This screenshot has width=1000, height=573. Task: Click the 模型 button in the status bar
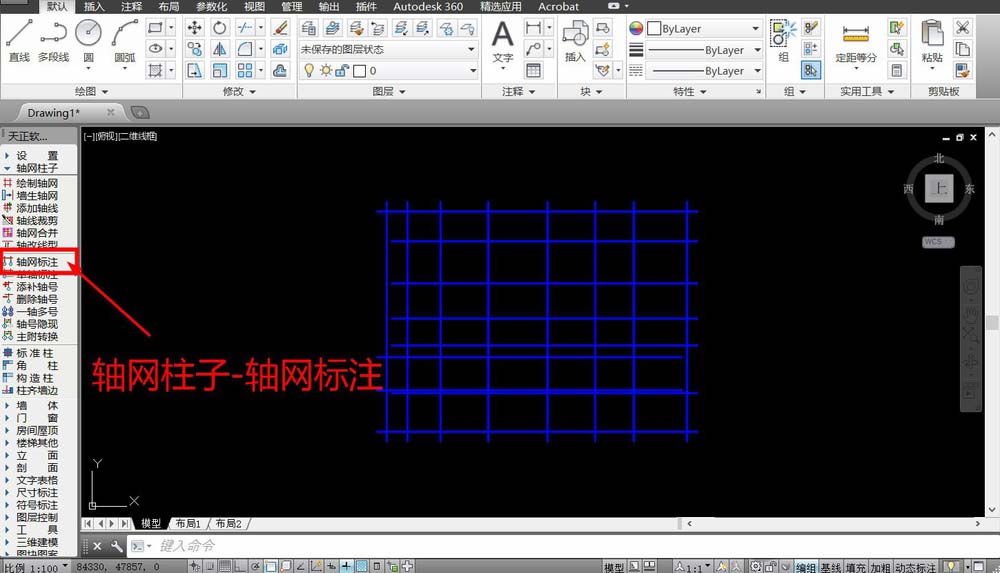click(614, 567)
